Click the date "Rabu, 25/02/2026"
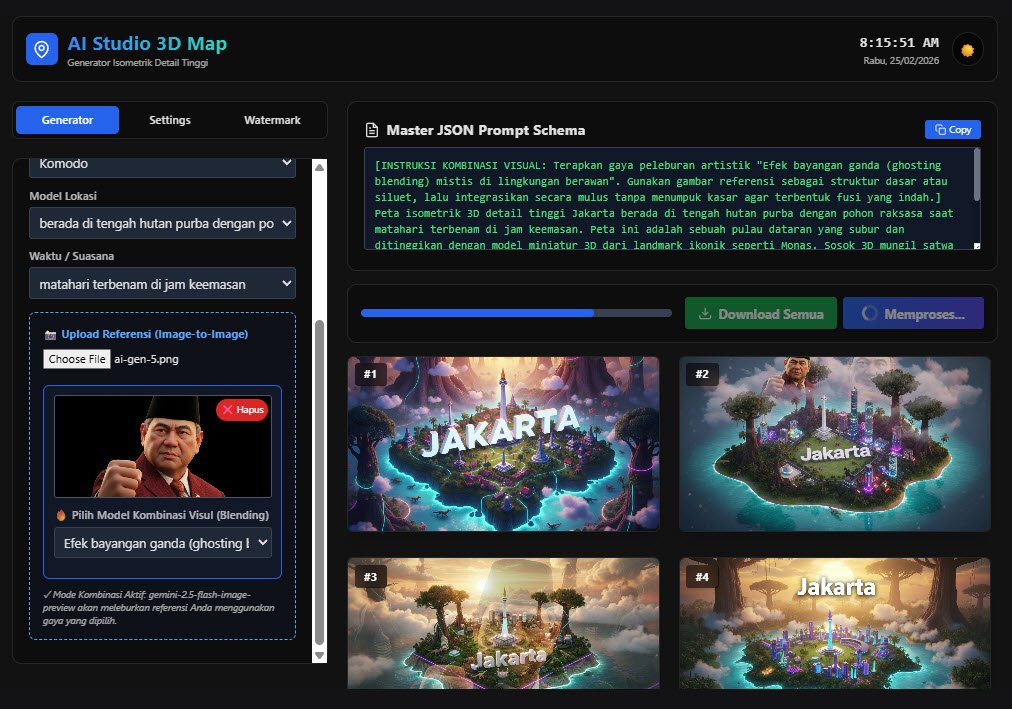 point(901,61)
